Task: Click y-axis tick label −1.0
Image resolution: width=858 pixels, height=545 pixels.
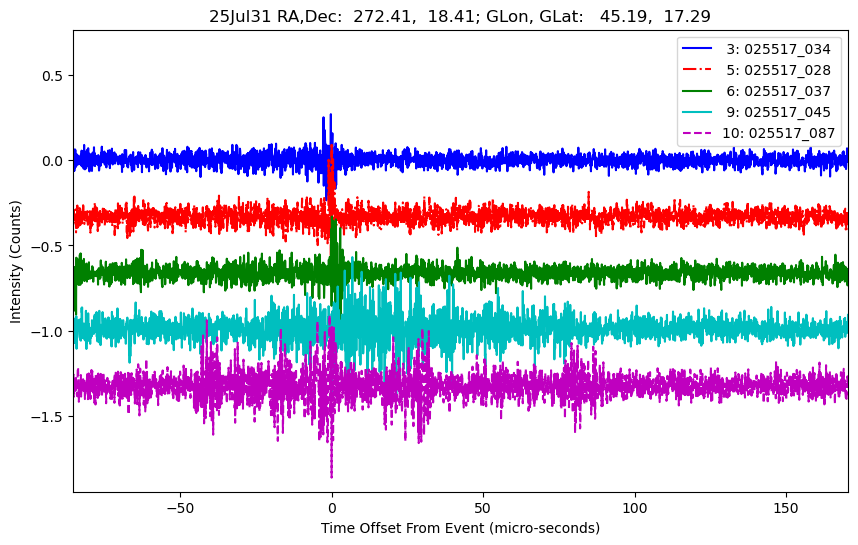Action: pos(47,332)
